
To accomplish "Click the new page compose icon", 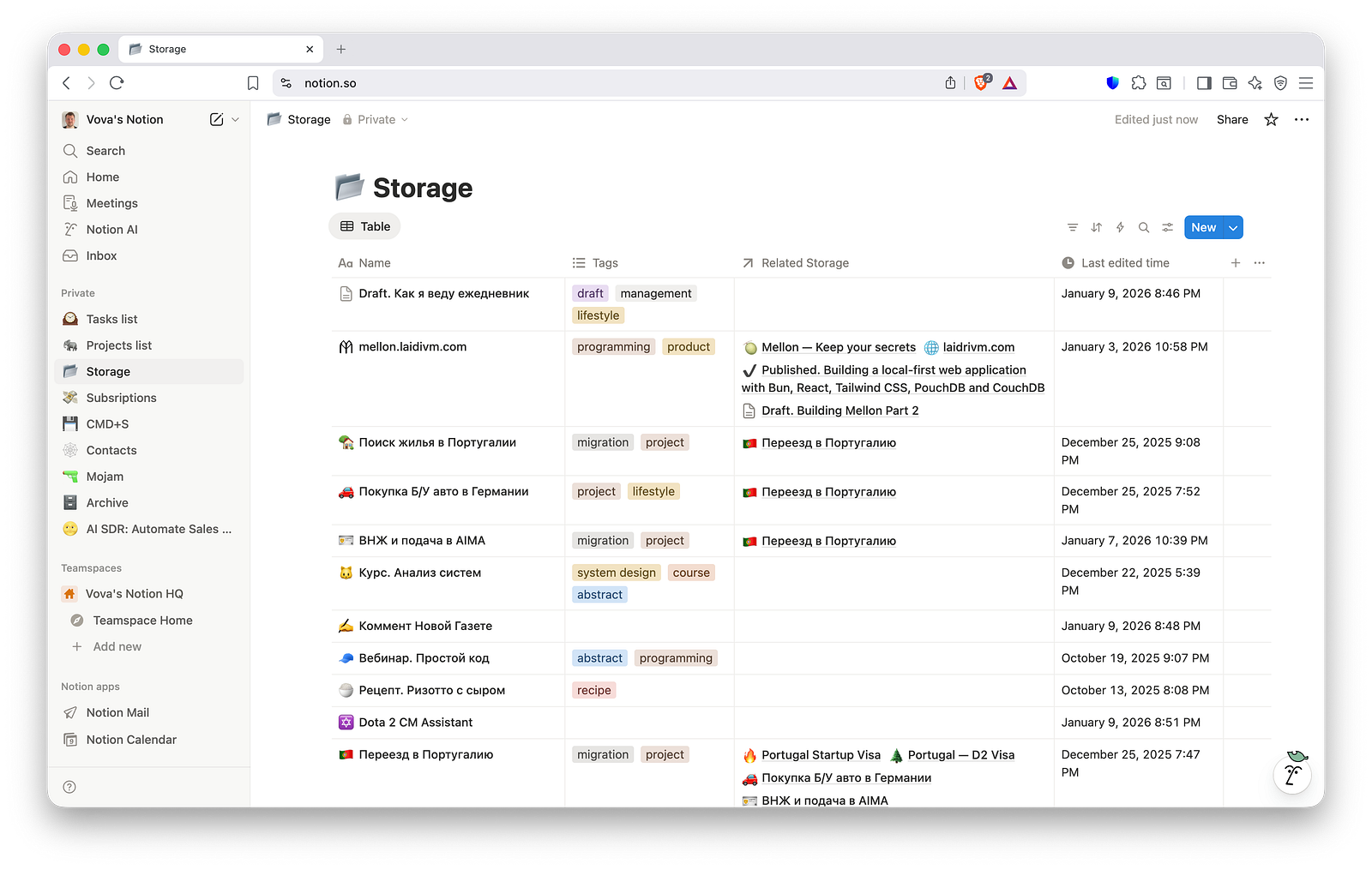I will point(216,120).
